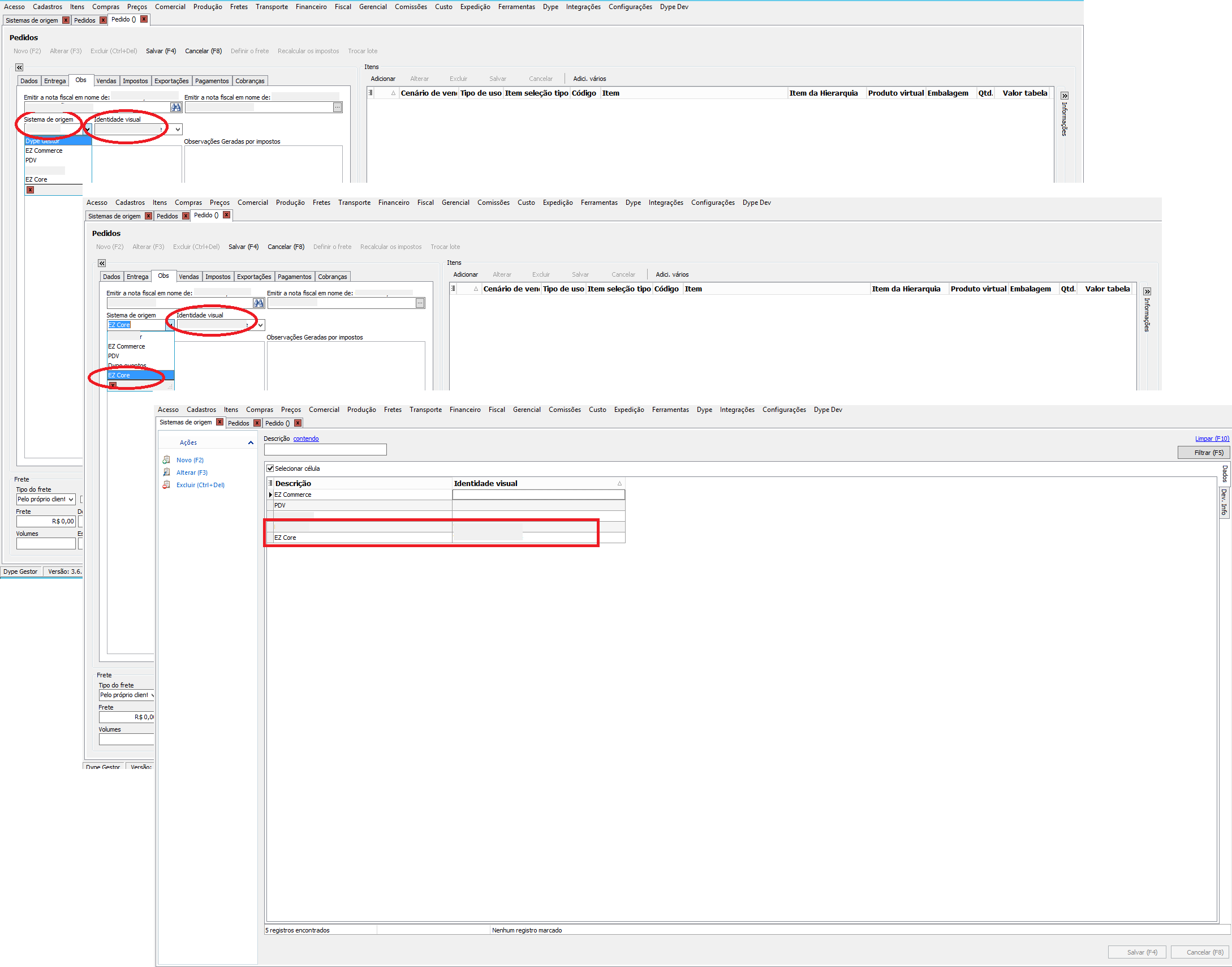The height and width of the screenshot is (967, 1232).
Task: Click the ellipsis lookup button in top window
Action: (337, 107)
